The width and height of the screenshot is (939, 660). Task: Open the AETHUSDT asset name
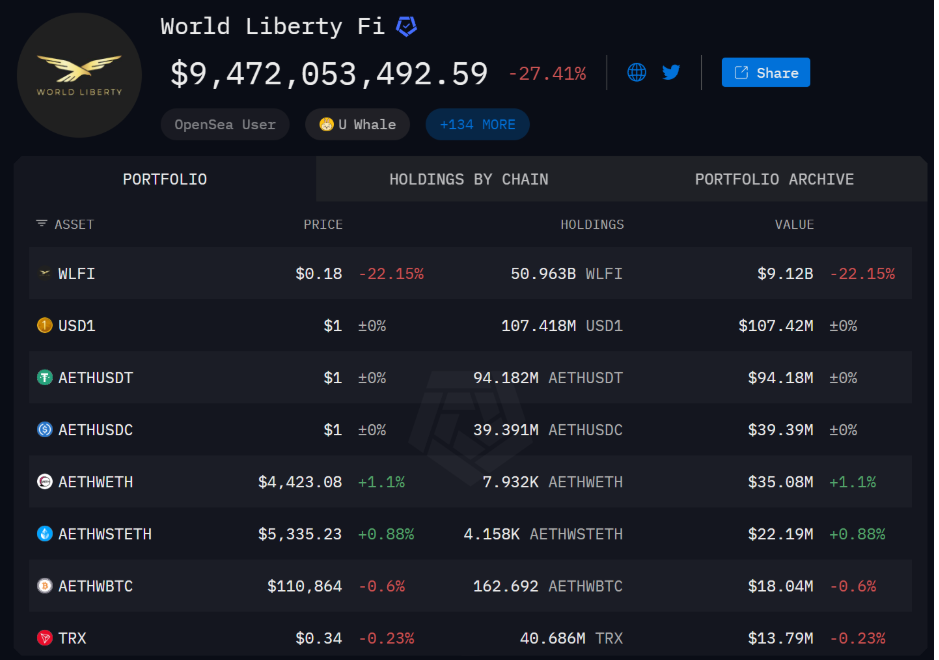pyautogui.click(x=96, y=378)
